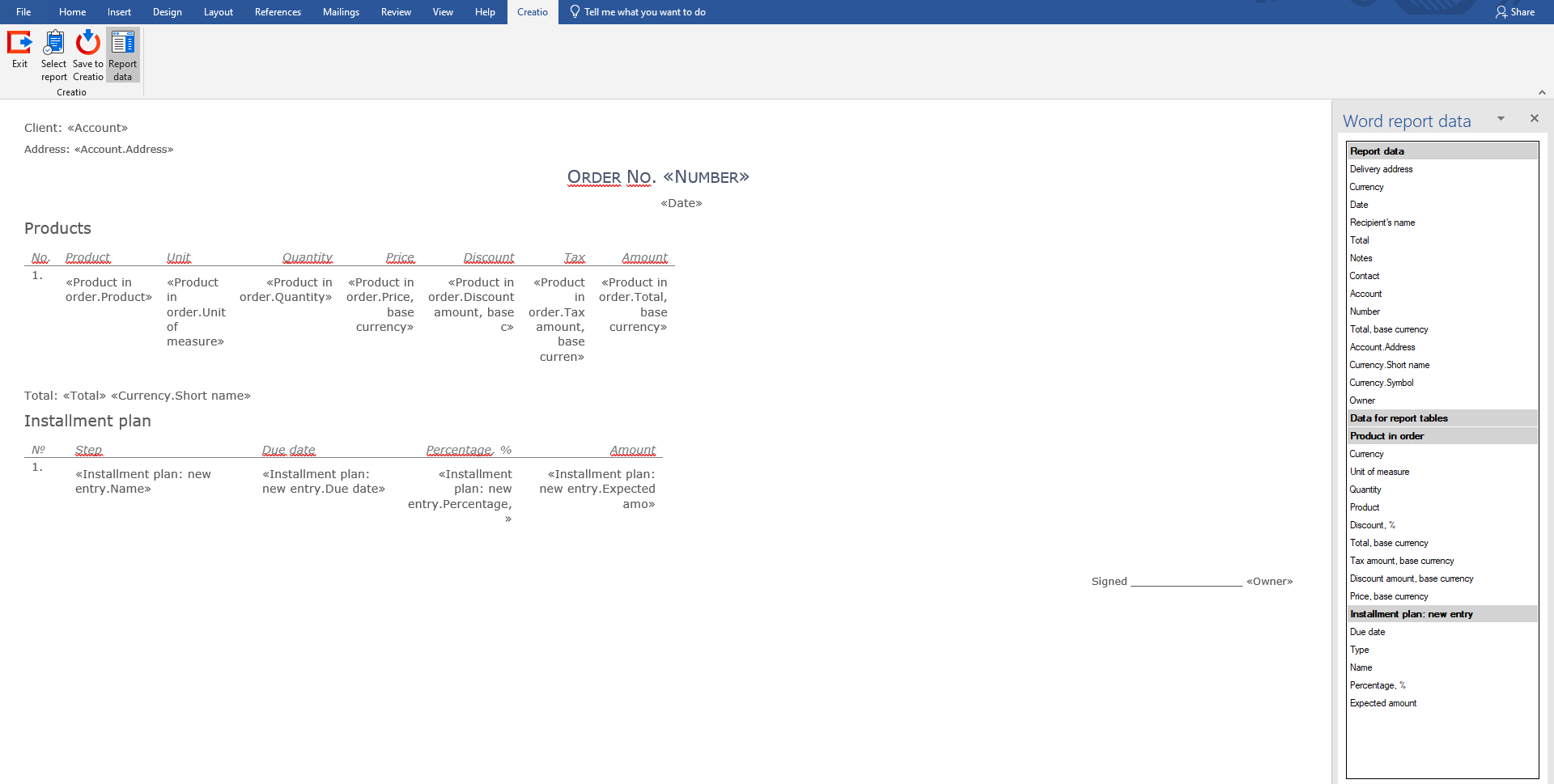Switch to the Creatio ribbon tab
This screenshot has width=1554, height=784.
(532, 11)
